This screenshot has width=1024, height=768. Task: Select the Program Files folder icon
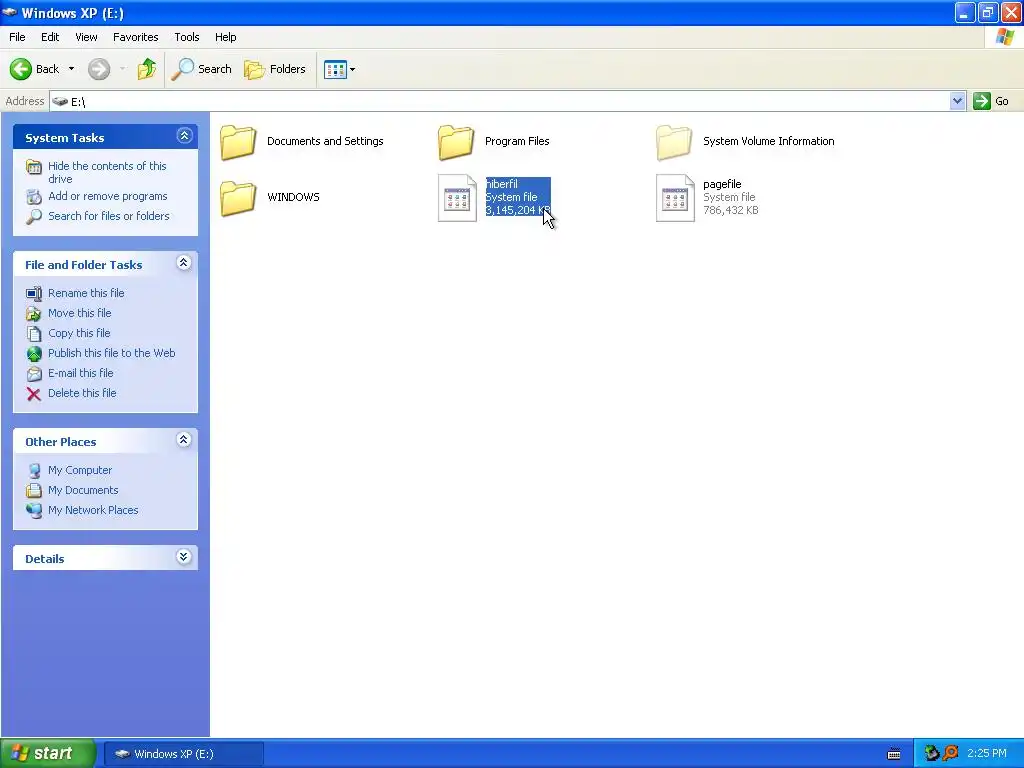tap(456, 142)
